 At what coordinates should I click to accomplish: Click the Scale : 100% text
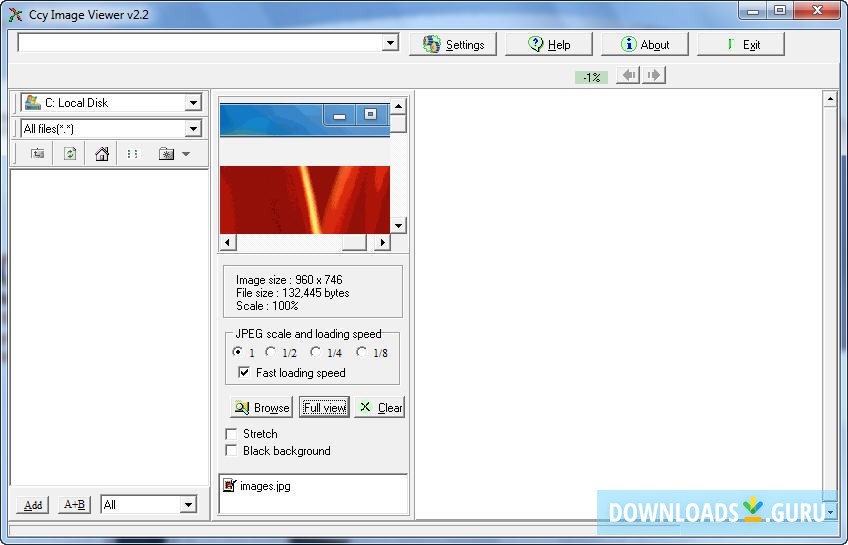[x=267, y=306]
